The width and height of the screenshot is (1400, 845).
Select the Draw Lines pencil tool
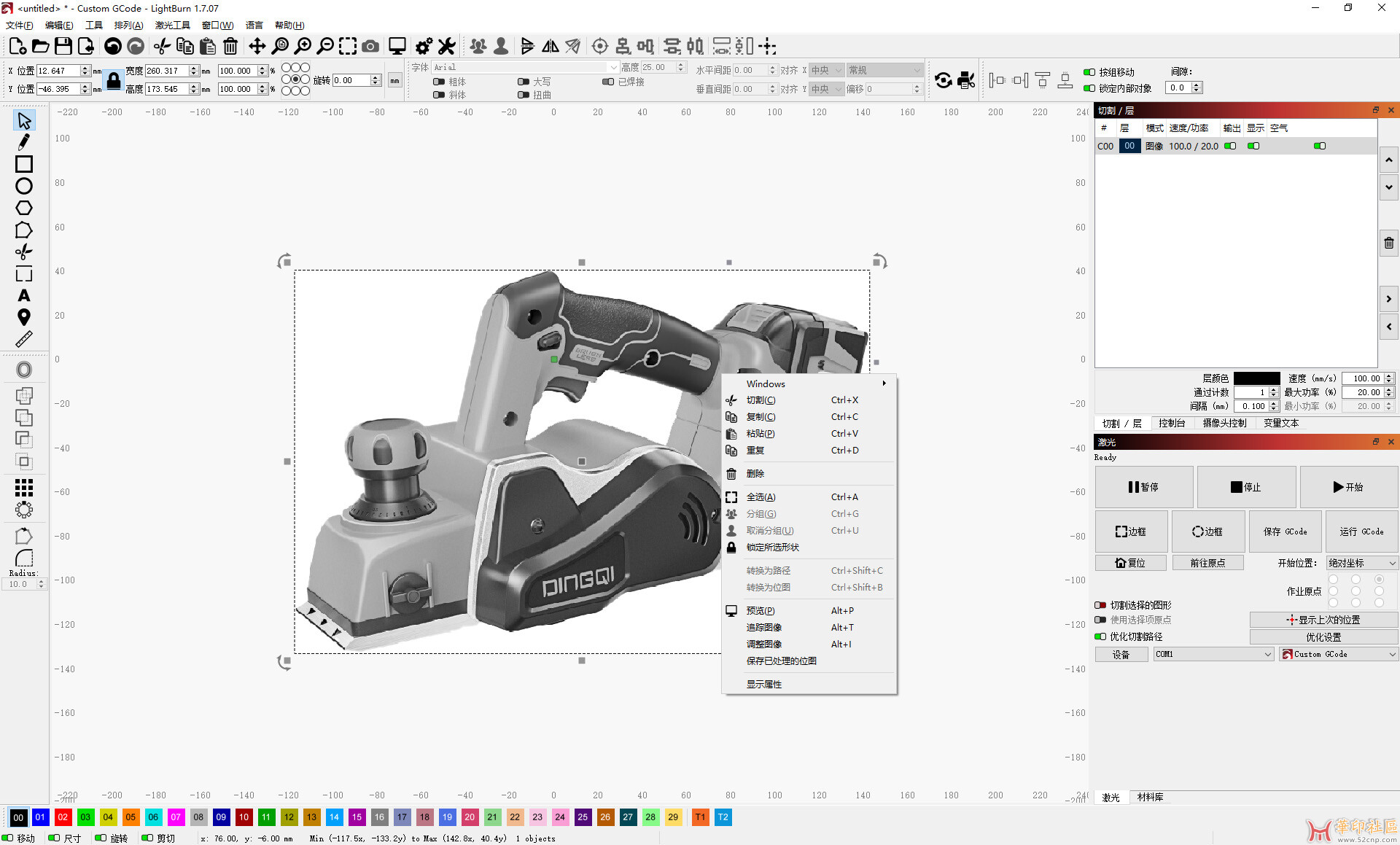pyautogui.click(x=24, y=142)
